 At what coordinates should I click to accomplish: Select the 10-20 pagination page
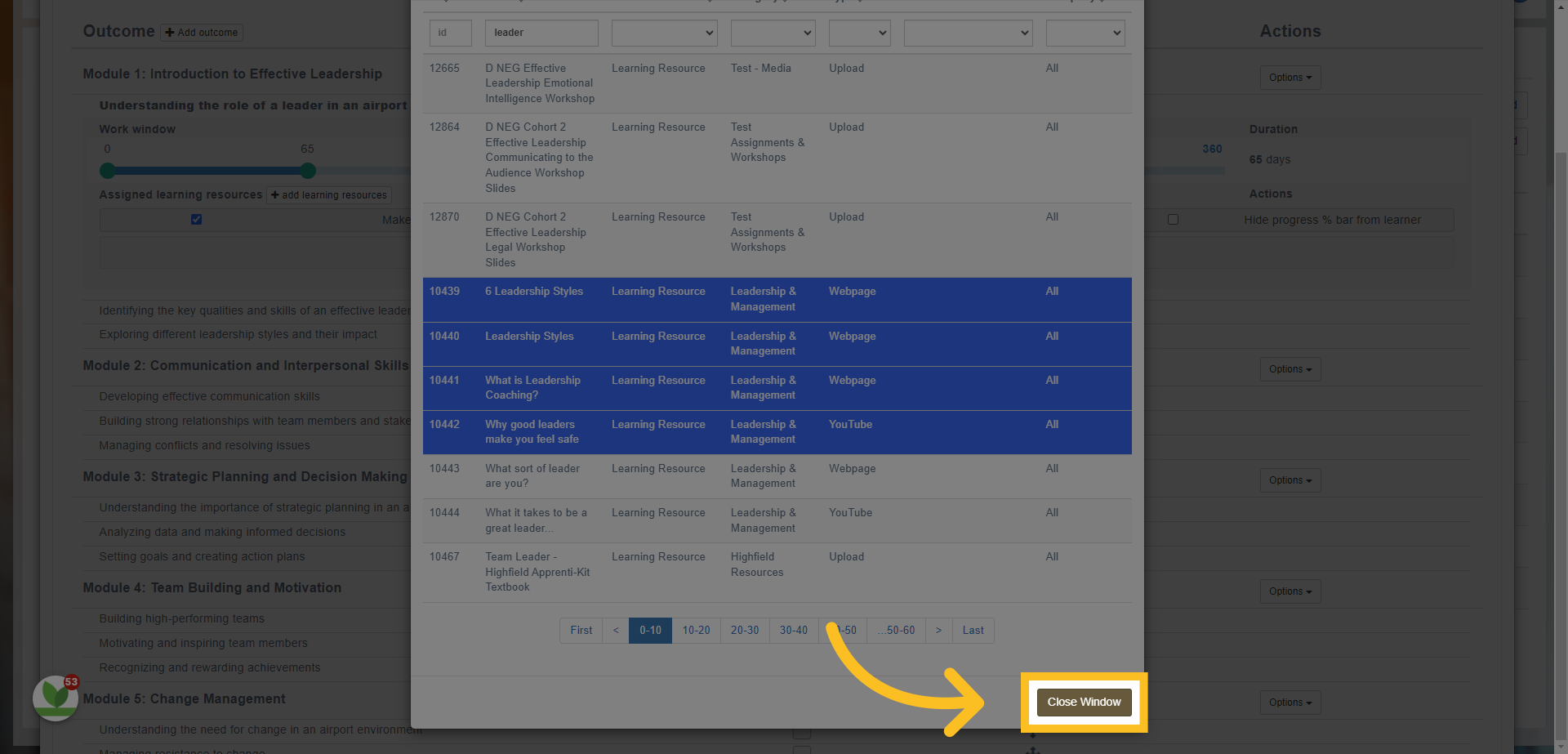click(x=696, y=631)
